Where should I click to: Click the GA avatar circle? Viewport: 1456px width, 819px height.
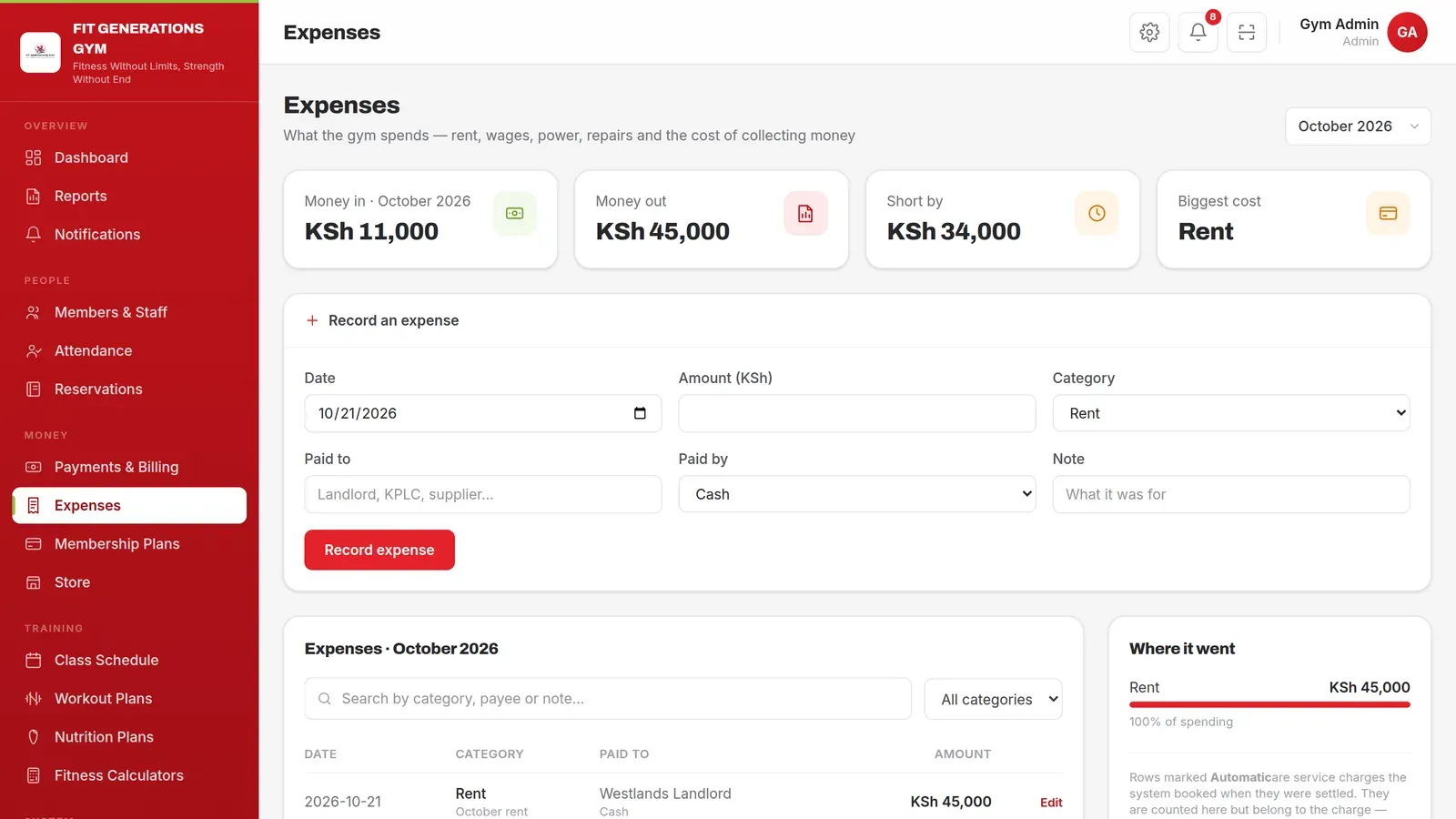click(1407, 32)
